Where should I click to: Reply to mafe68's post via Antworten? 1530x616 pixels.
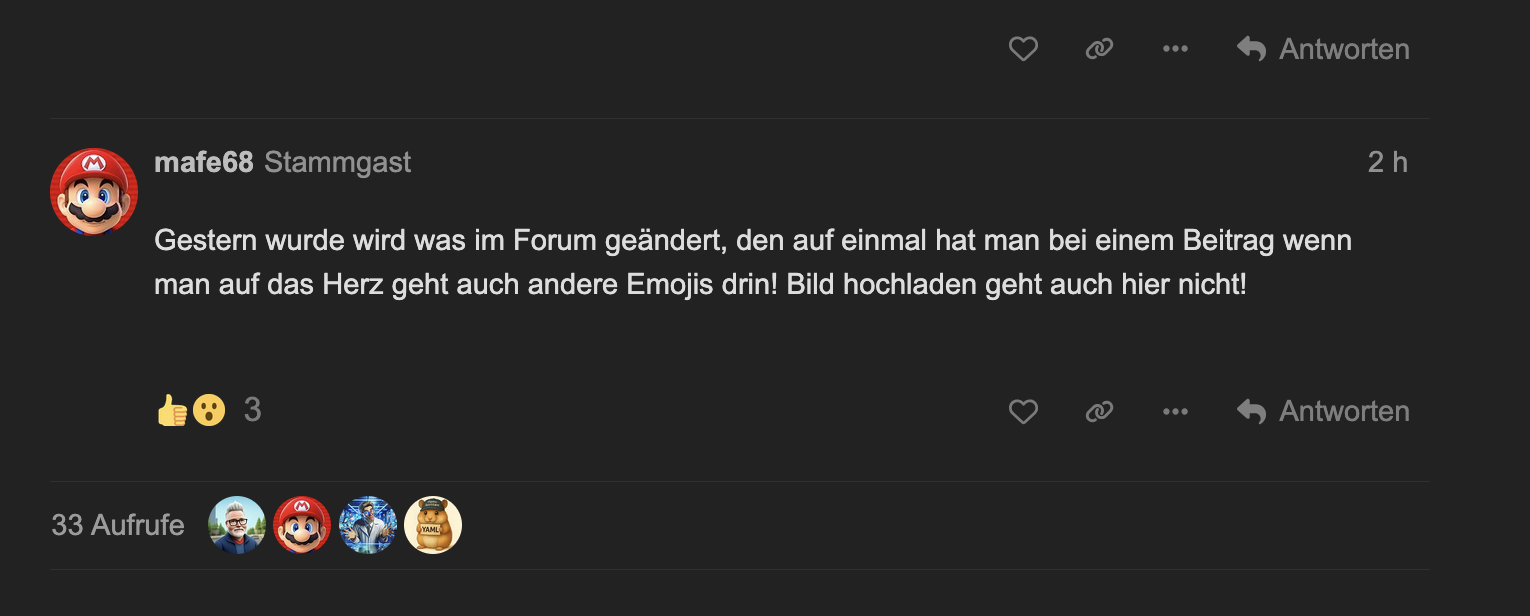(x=1323, y=411)
